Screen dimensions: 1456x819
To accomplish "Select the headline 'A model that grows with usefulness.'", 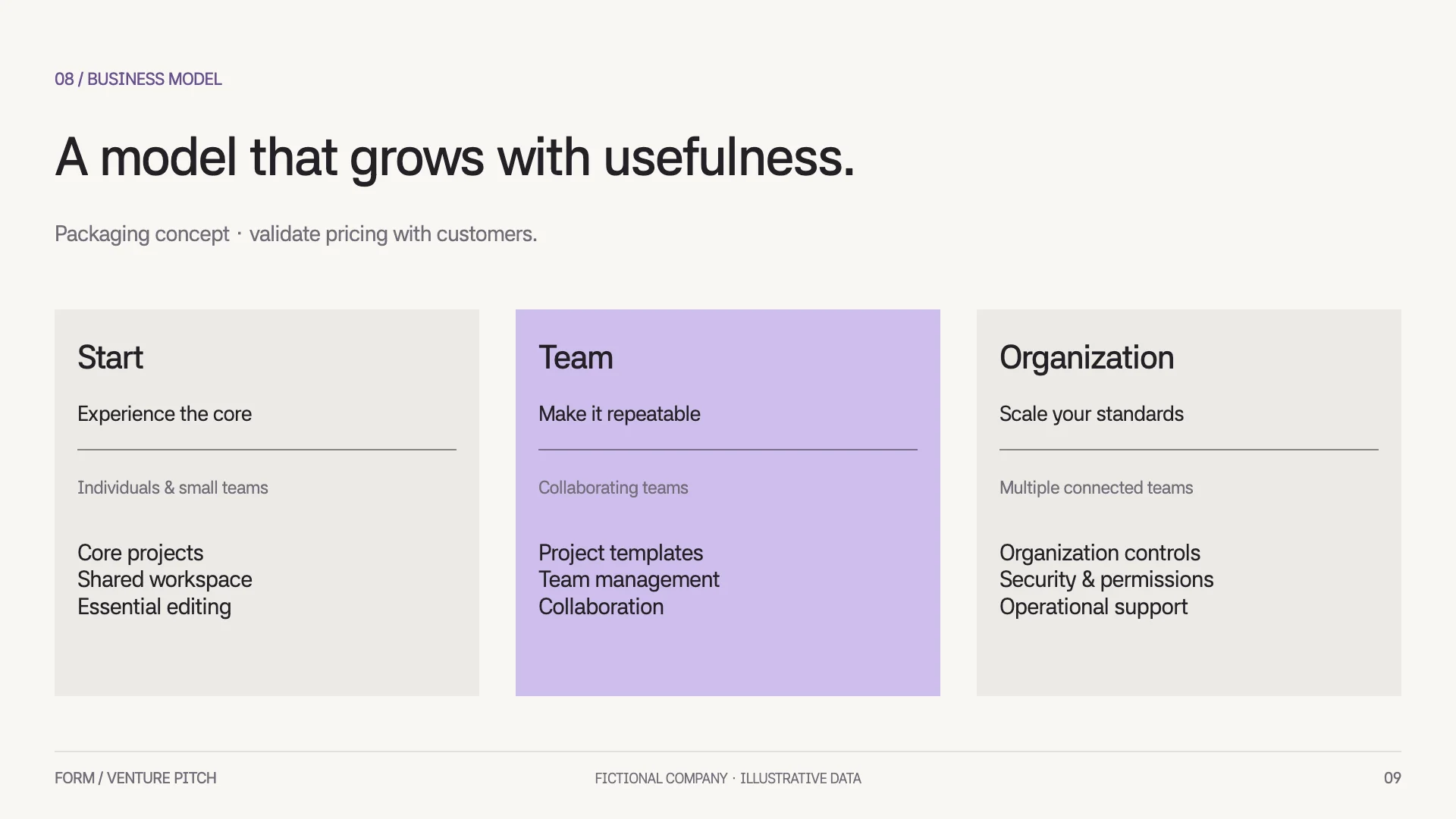I will (x=455, y=158).
